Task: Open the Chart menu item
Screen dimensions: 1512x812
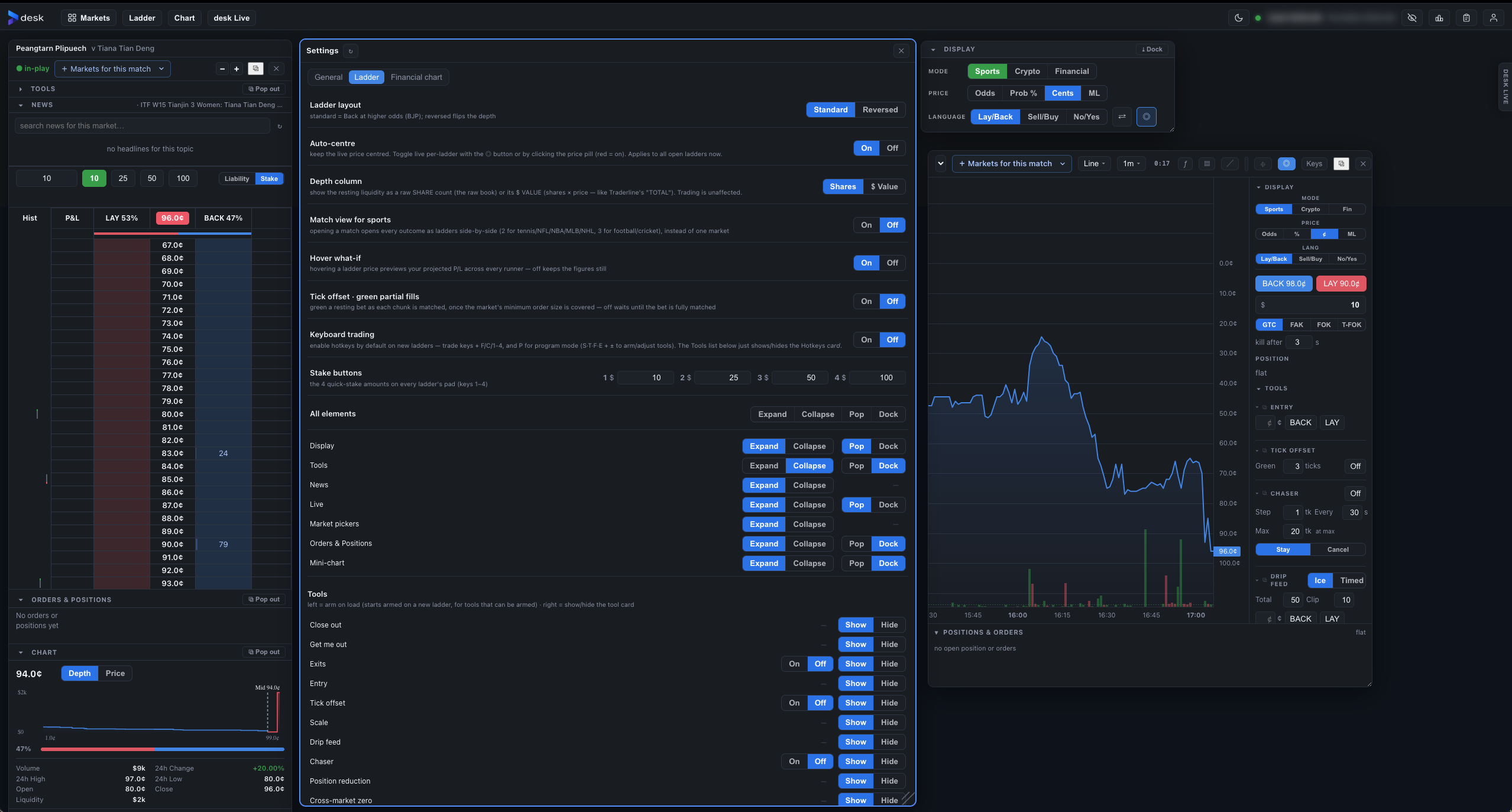Action: (184, 18)
